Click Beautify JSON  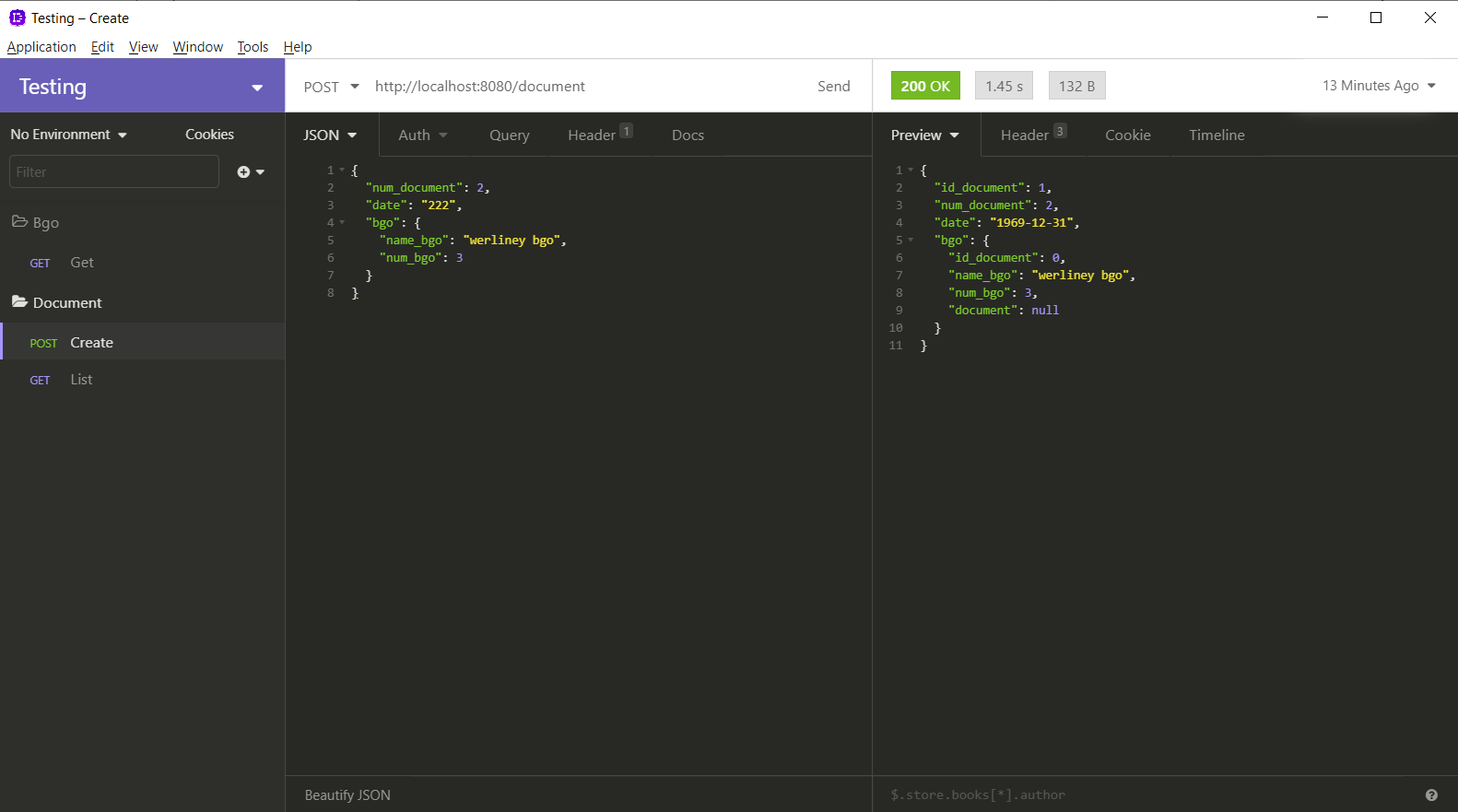(347, 794)
